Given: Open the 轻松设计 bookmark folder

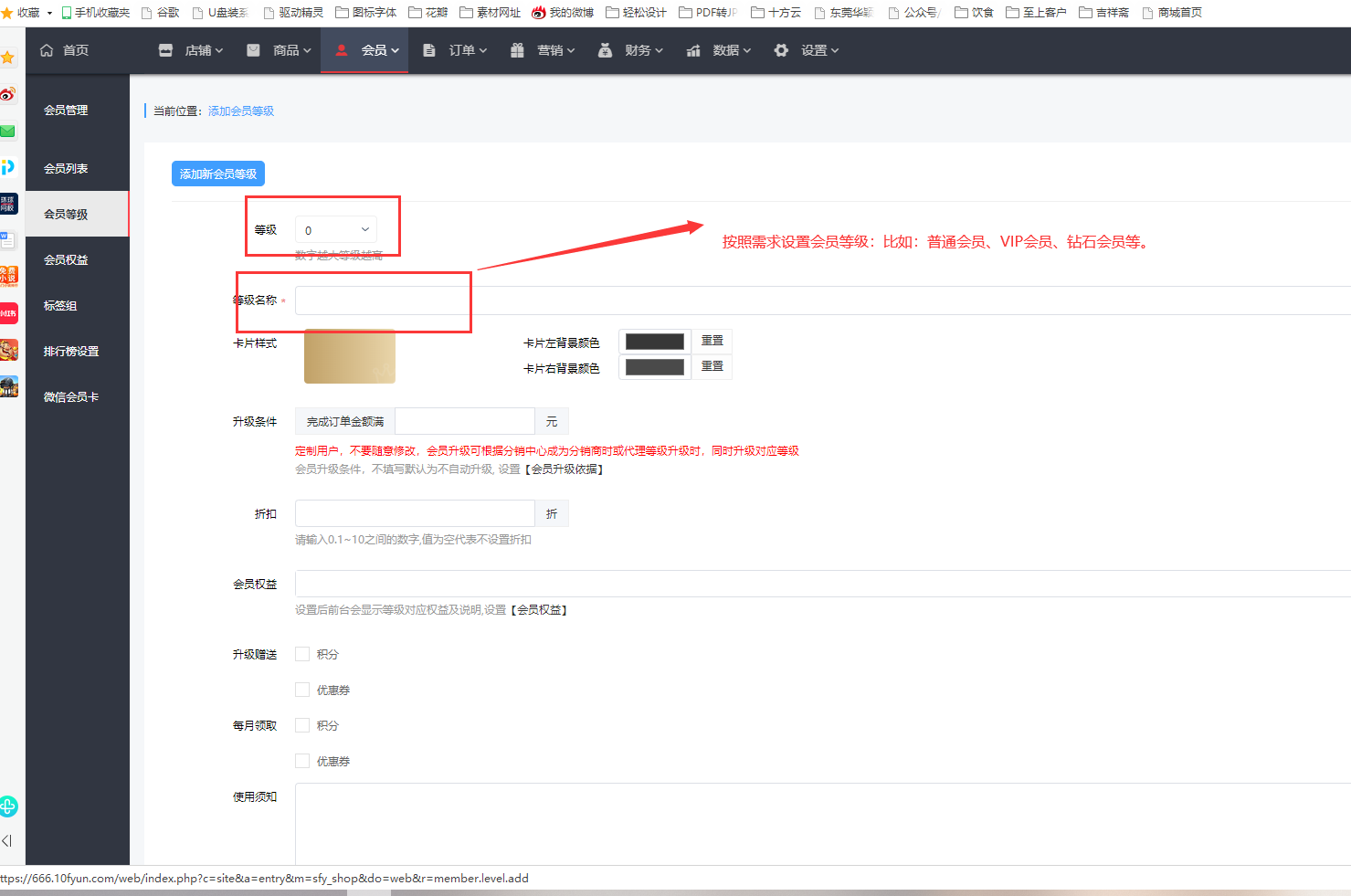Looking at the screenshot, I should click(x=636, y=13).
